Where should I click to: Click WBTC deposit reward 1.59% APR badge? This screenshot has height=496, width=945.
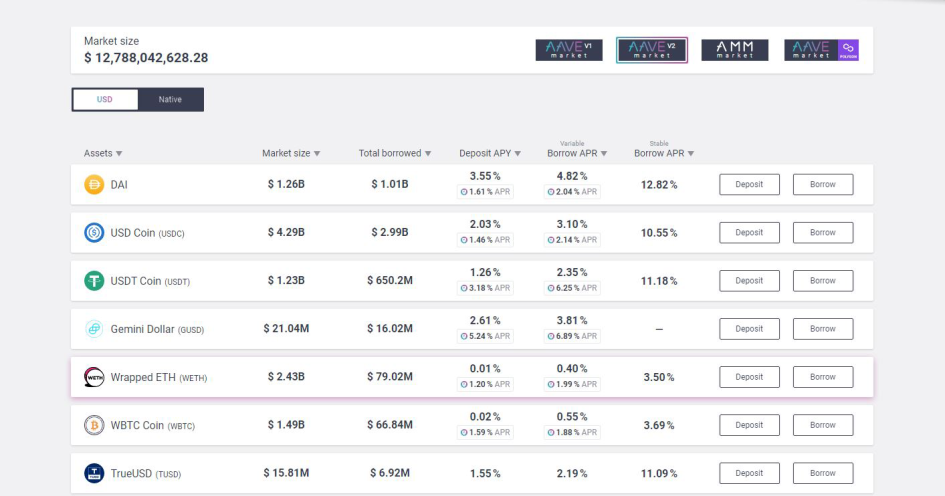485,433
